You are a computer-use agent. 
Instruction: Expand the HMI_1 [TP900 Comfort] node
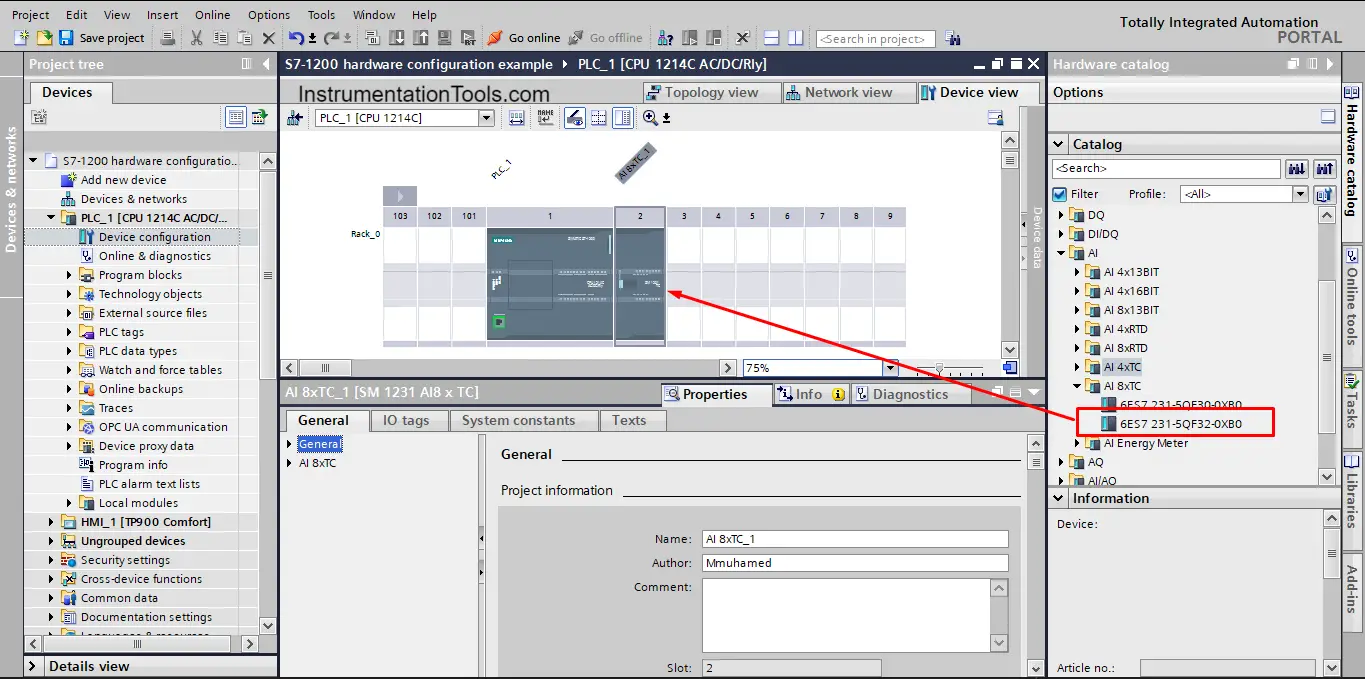[x=52, y=522]
